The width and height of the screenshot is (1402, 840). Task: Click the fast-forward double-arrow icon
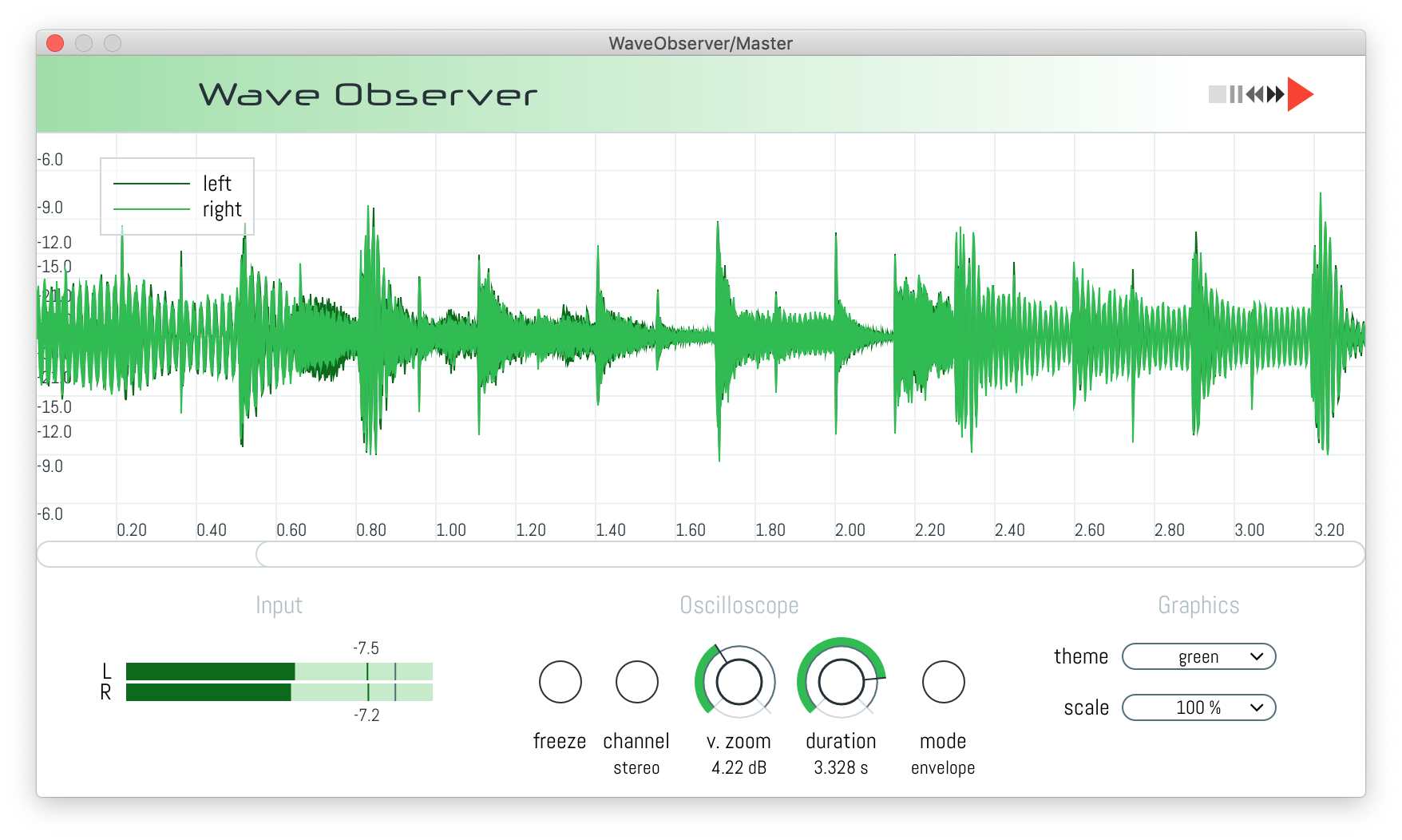tap(1275, 95)
